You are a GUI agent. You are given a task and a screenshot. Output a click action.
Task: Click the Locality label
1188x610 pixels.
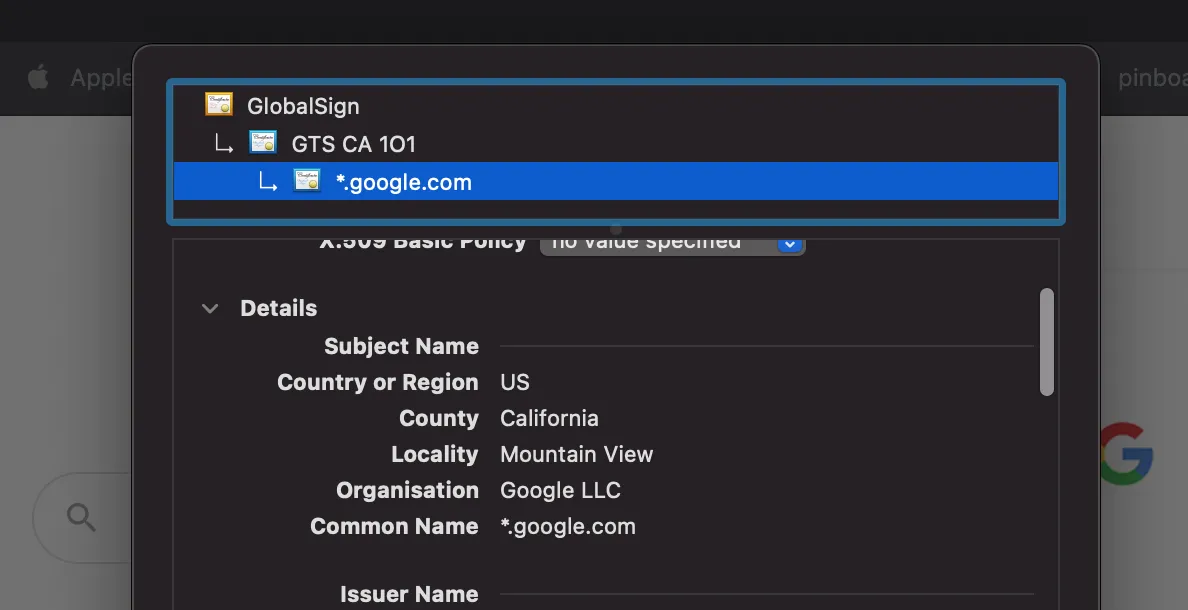435,454
